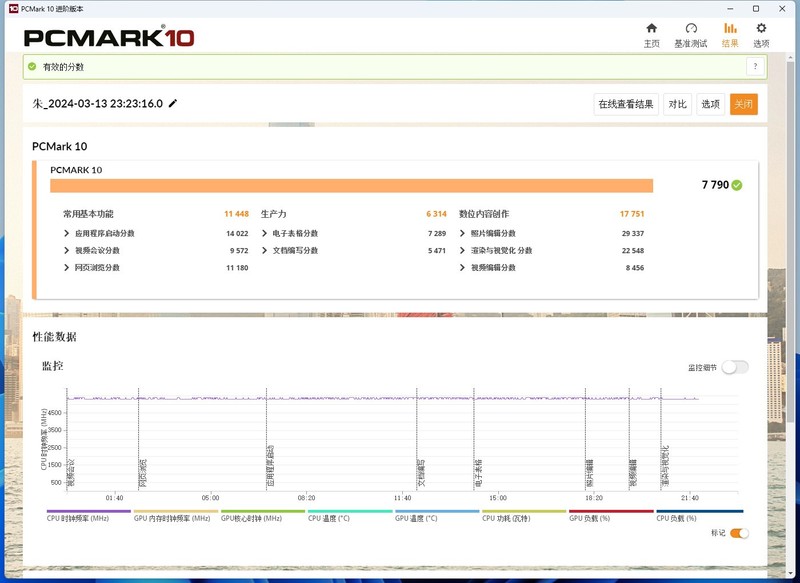
Task: Expand the 照片编辑分数 row
Action: (x=463, y=233)
